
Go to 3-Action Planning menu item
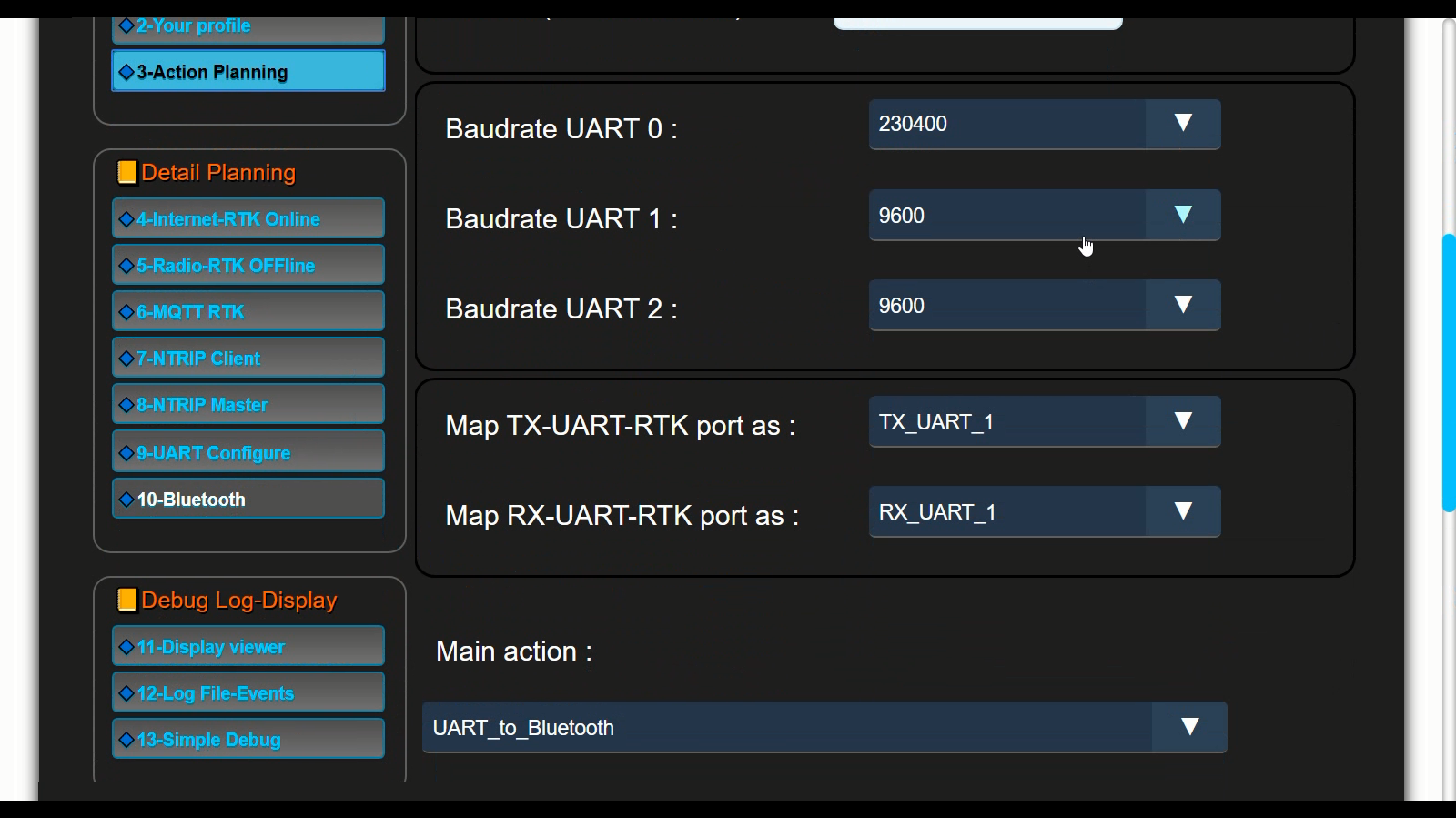[248, 72]
